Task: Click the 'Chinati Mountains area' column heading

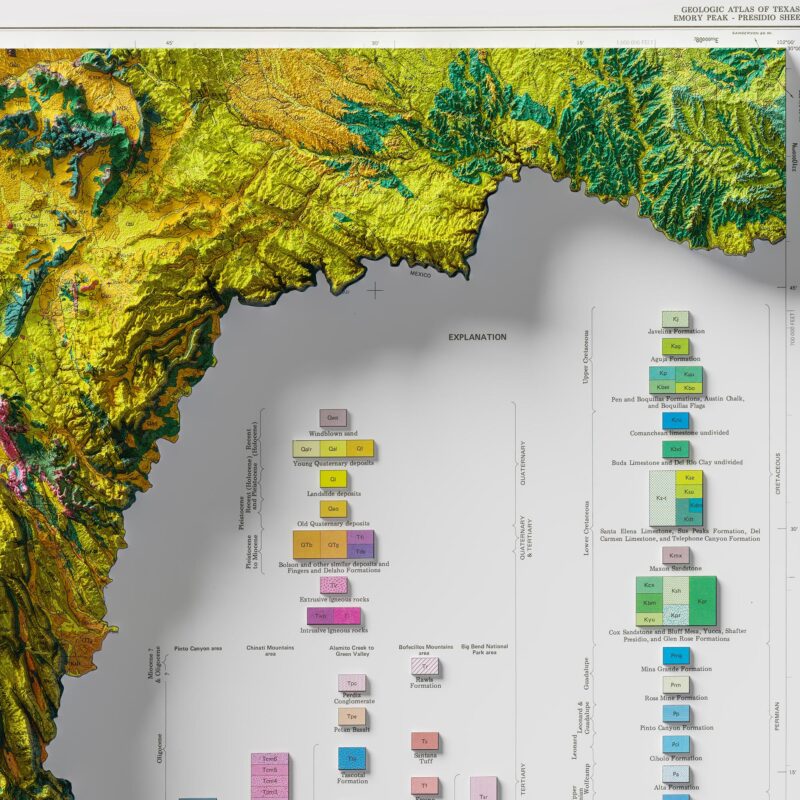Action: tap(270, 651)
